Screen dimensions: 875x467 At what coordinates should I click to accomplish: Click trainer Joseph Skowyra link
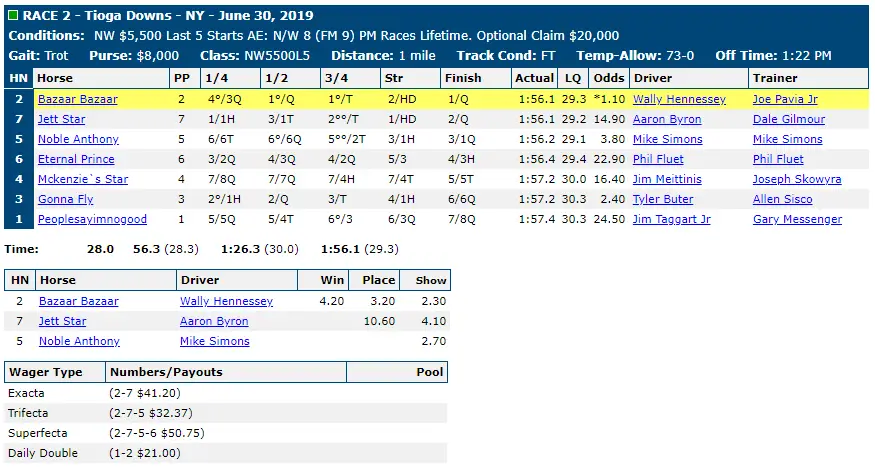[797, 180]
